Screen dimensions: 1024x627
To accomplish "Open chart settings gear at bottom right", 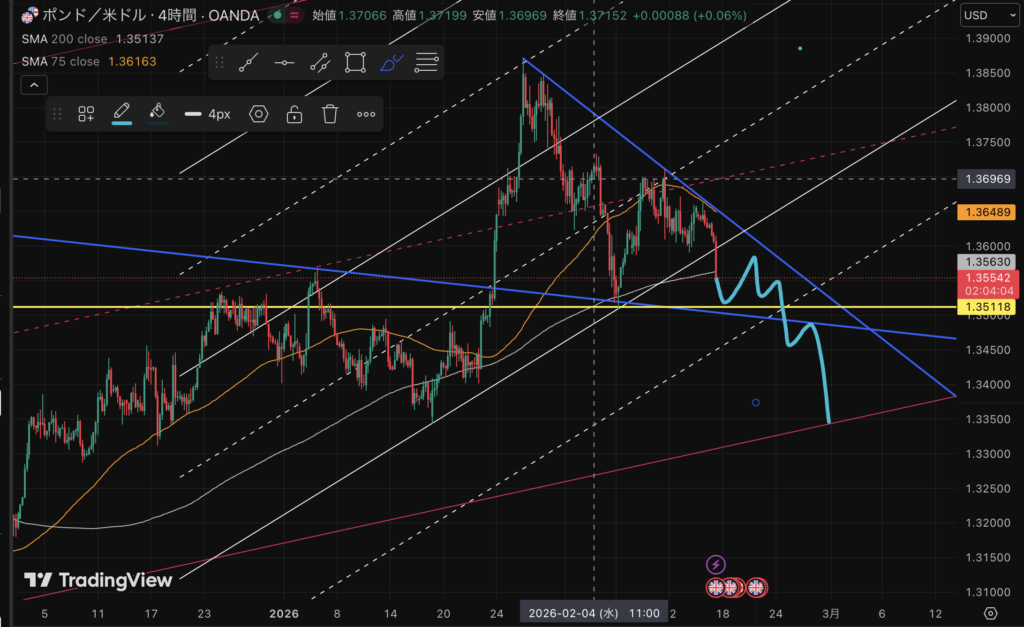I will tap(990, 613).
